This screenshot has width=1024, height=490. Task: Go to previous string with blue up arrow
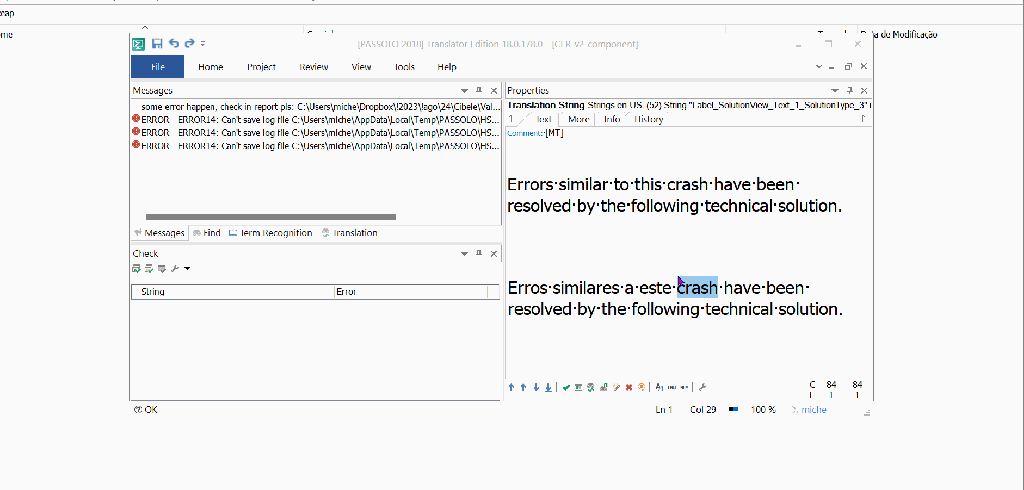click(523, 387)
